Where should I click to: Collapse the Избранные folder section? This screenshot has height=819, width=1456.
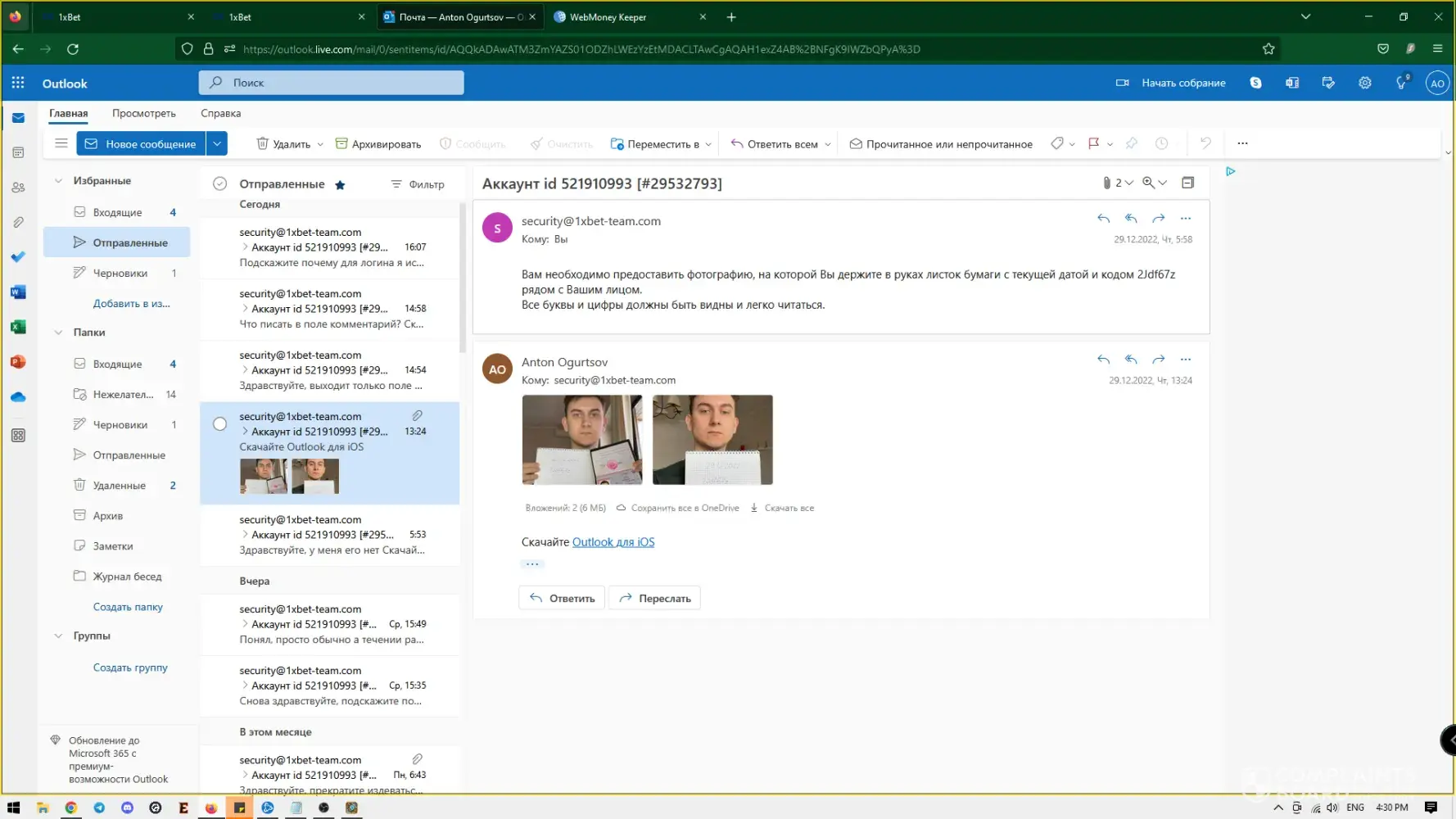(x=58, y=181)
